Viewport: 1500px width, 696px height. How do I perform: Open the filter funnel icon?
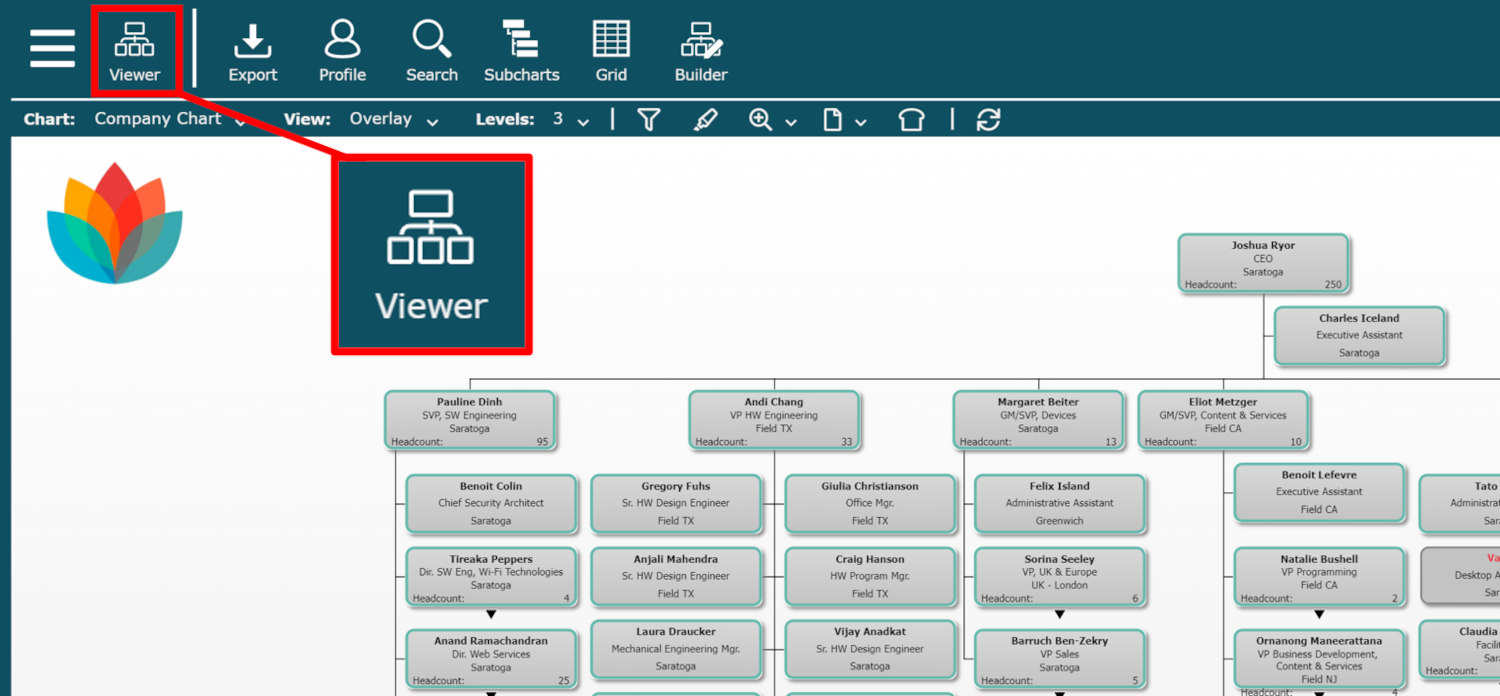click(649, 120)
